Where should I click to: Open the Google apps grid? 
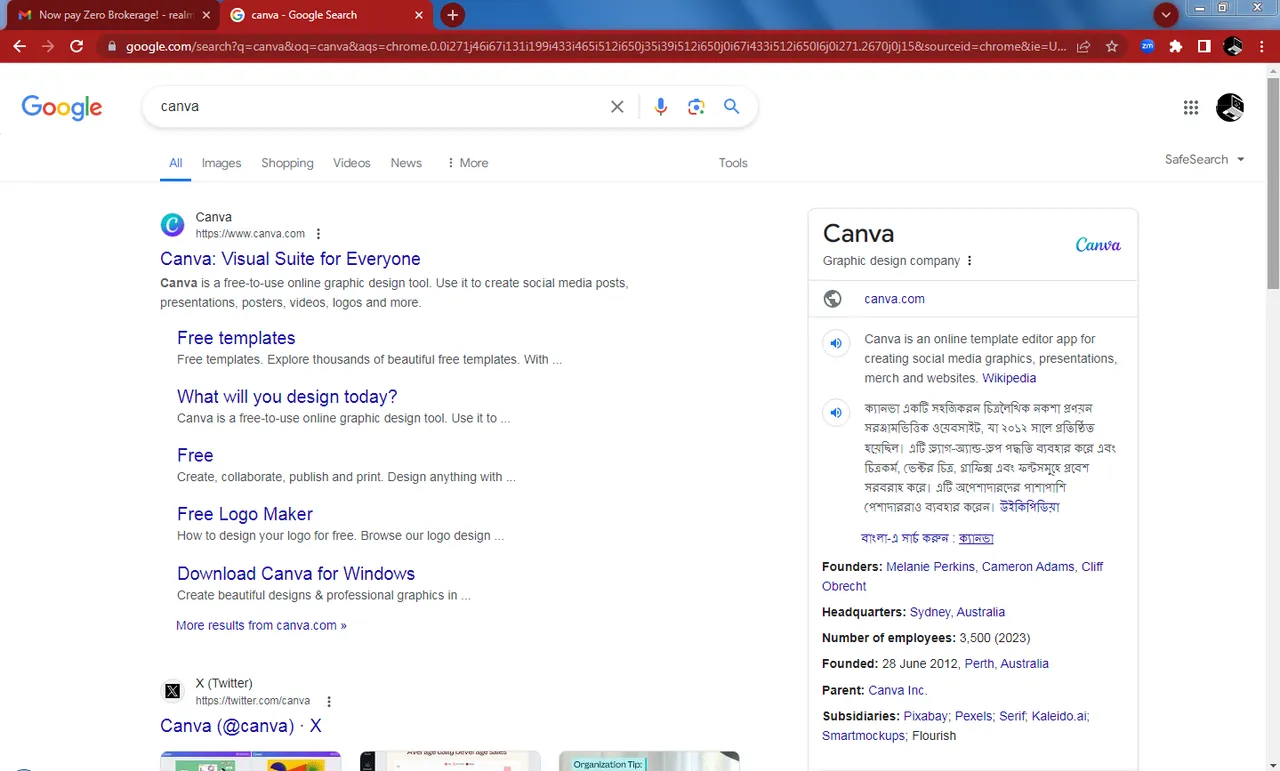(1190, 108)
